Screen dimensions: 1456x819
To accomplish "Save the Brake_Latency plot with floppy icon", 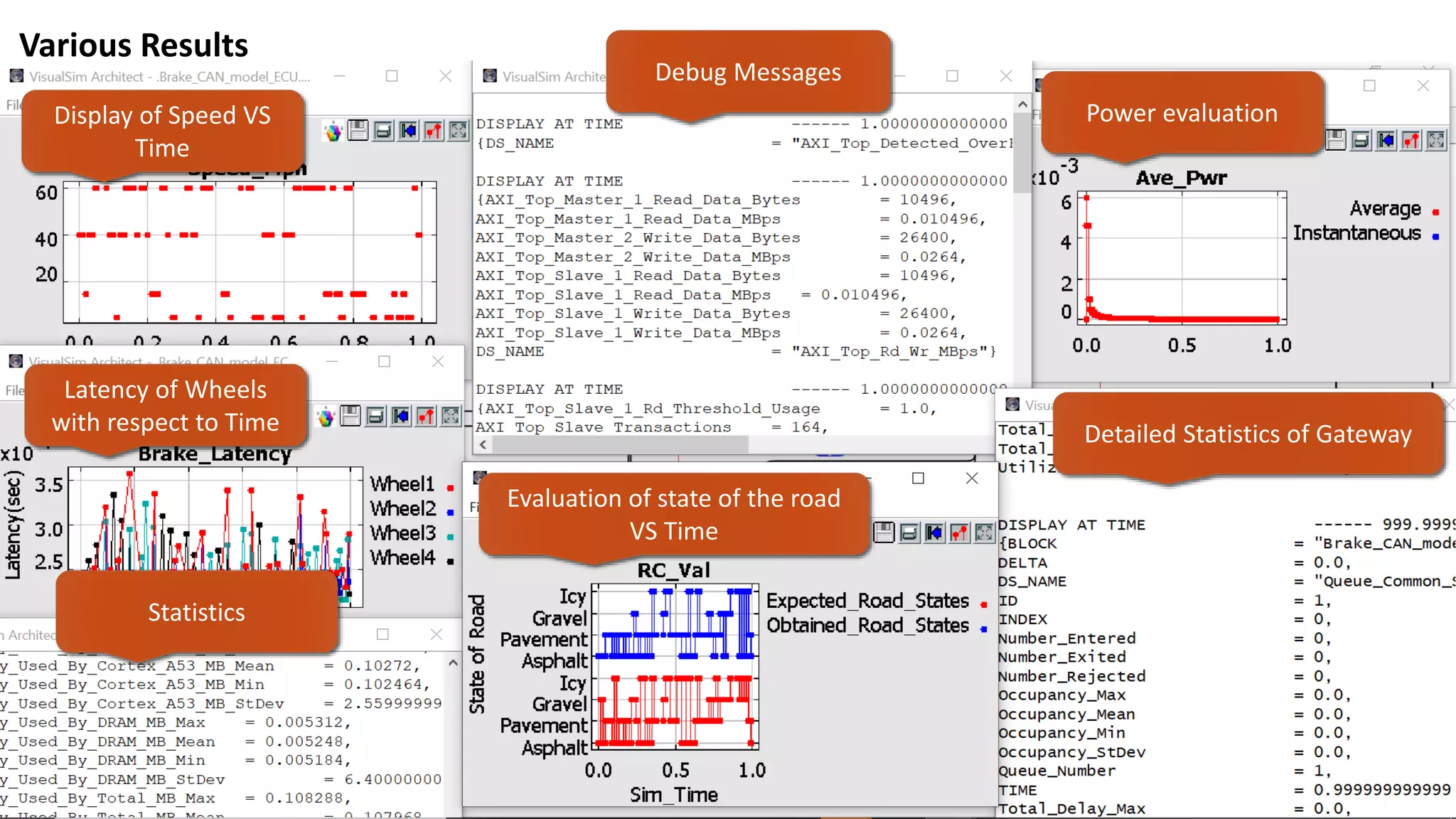I will [350, 416].
